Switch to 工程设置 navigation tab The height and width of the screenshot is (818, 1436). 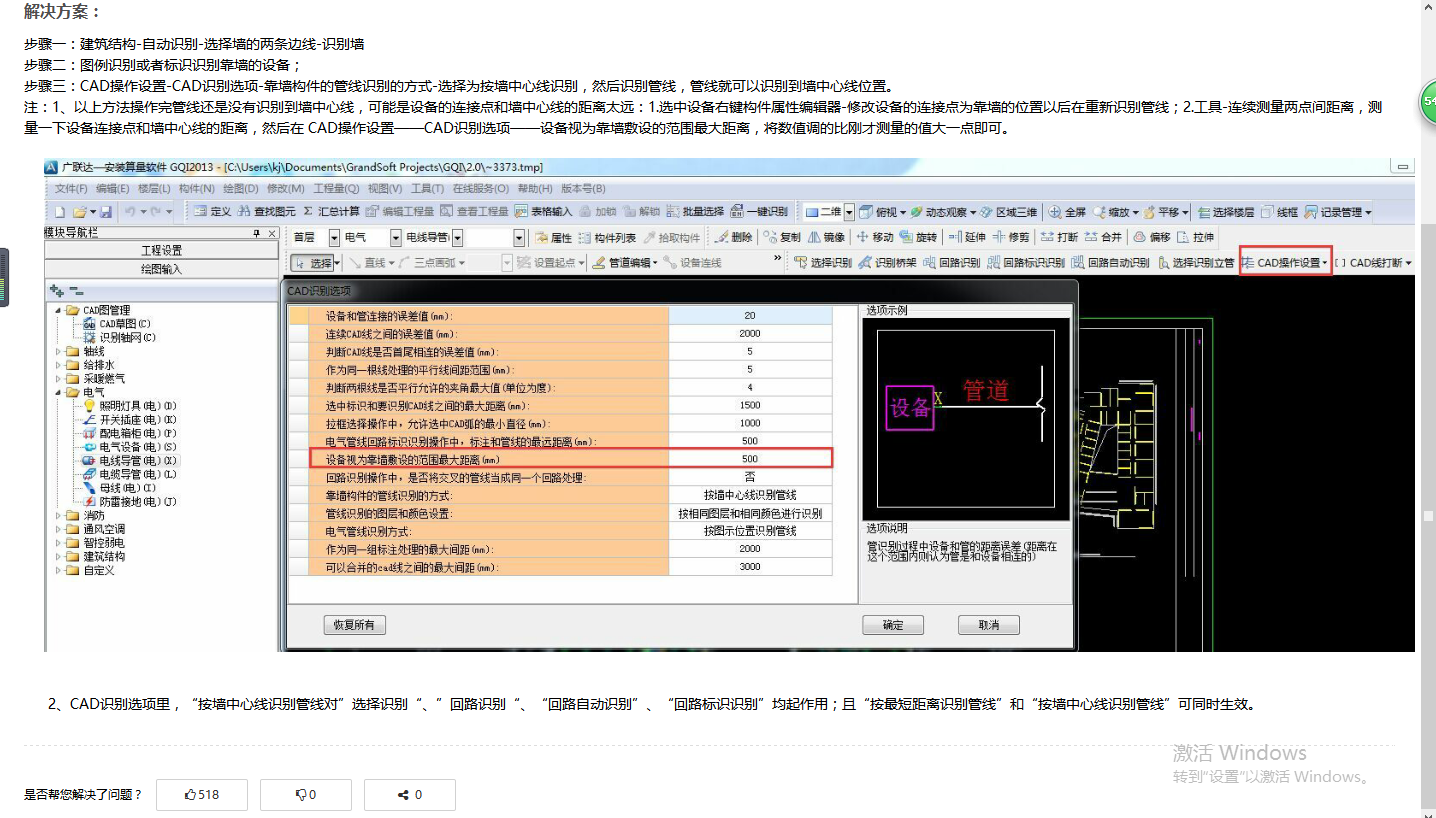(162, 250)
